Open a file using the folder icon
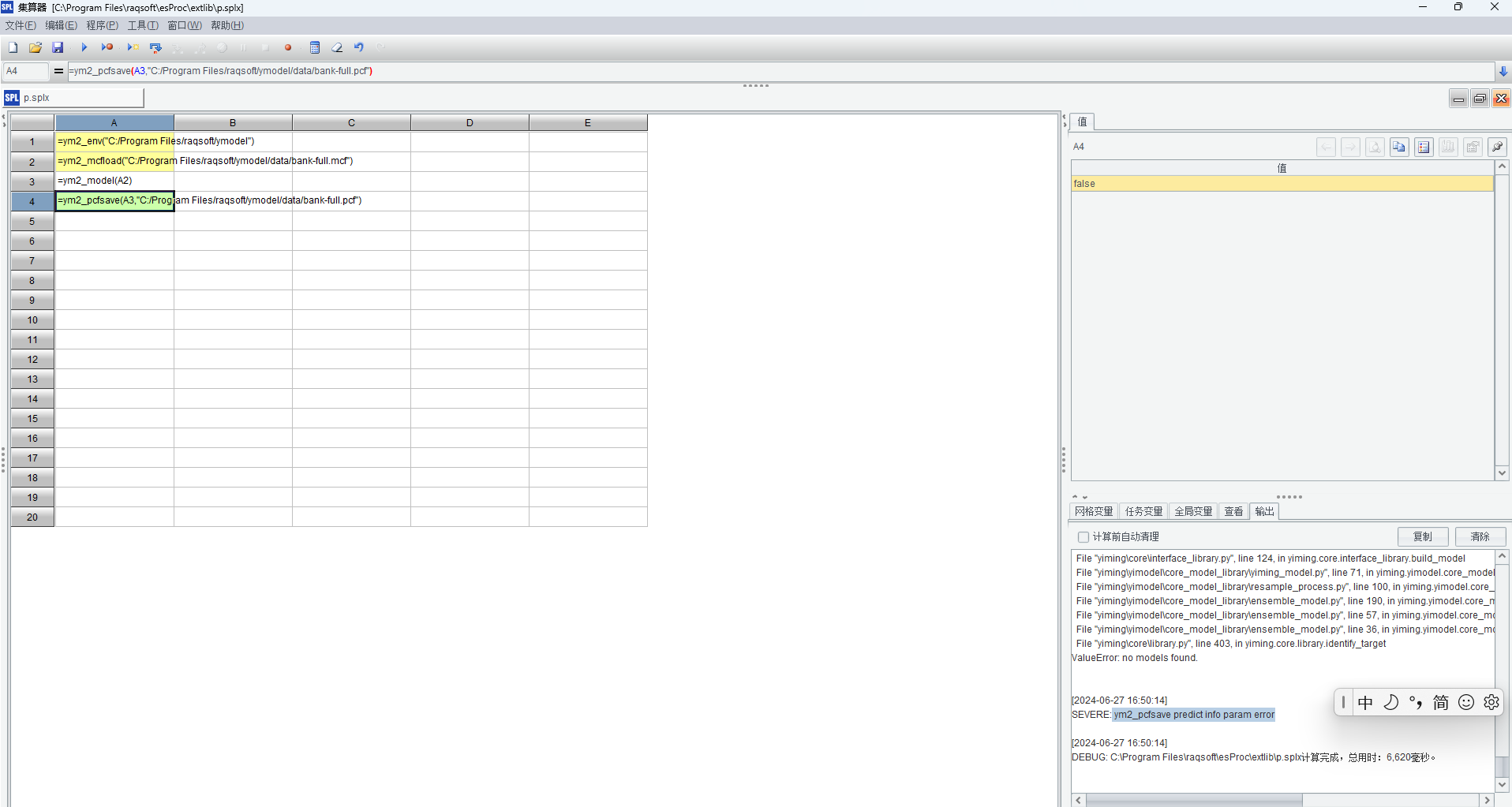The height and width of the screenshot is (807, 1512). (36, 47)
